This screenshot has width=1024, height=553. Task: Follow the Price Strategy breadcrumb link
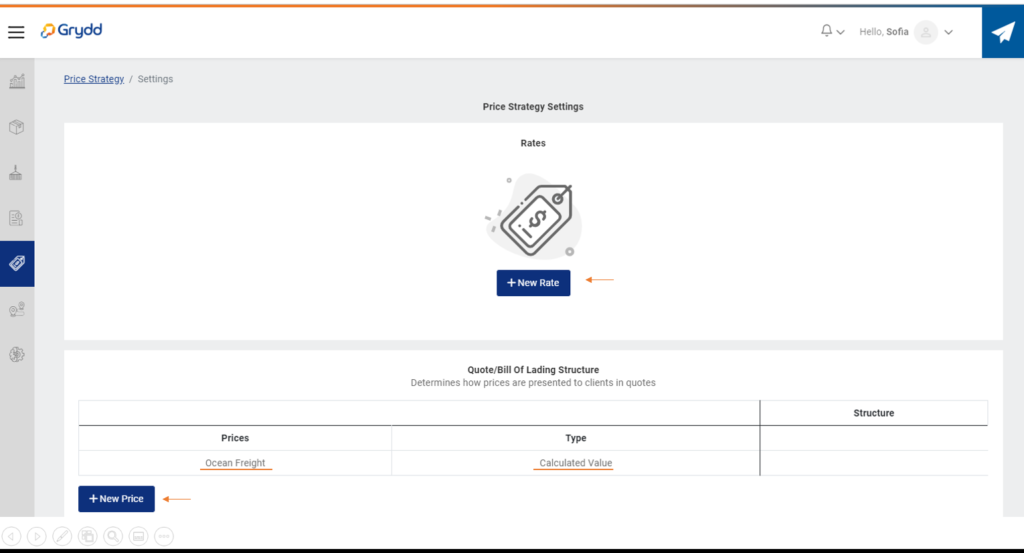94,79
